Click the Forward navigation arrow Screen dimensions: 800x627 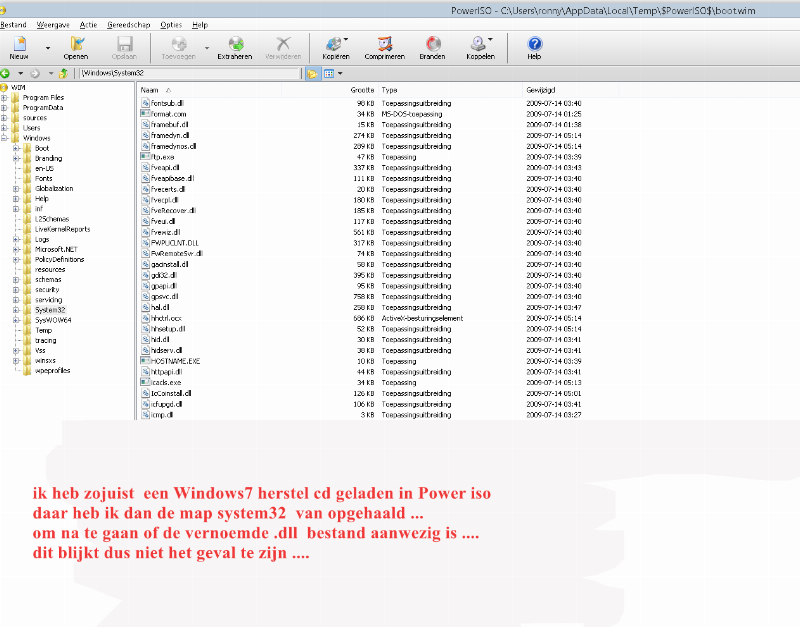tap(35, 73)
